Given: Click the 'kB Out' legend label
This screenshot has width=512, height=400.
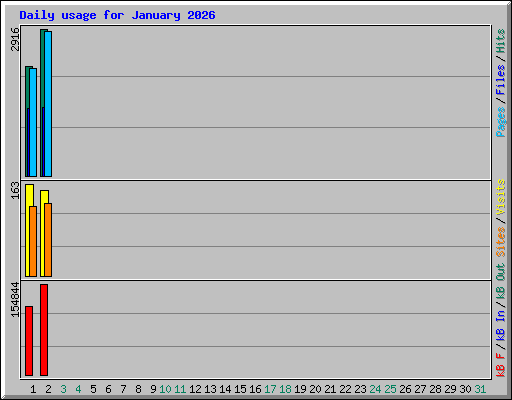Looking at the screenshot, I should click(x=500, y=282).
